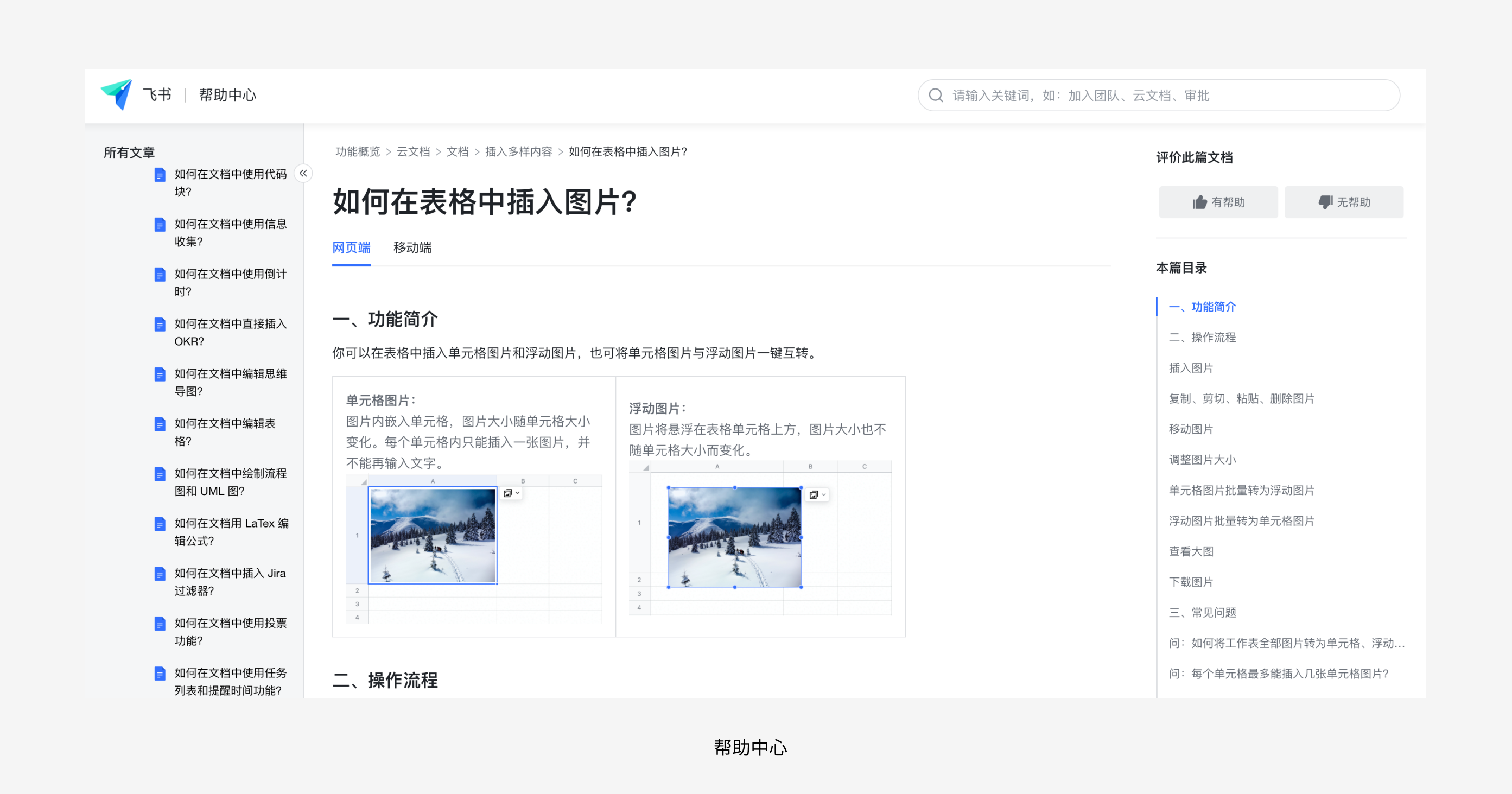The height and width of the screenshot is (794, 1512).
Task: Click the search magnifier icon
Action: [x=936, y=96]
